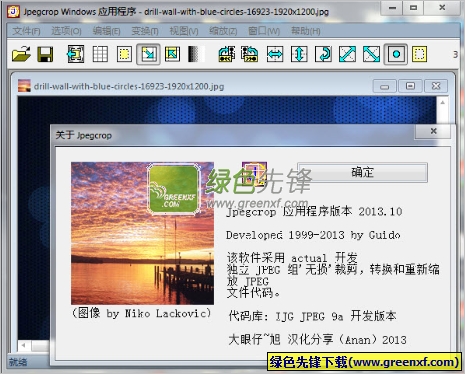Click the open file folder icon
Screen dimensions: 465x374
pos(21,54)
